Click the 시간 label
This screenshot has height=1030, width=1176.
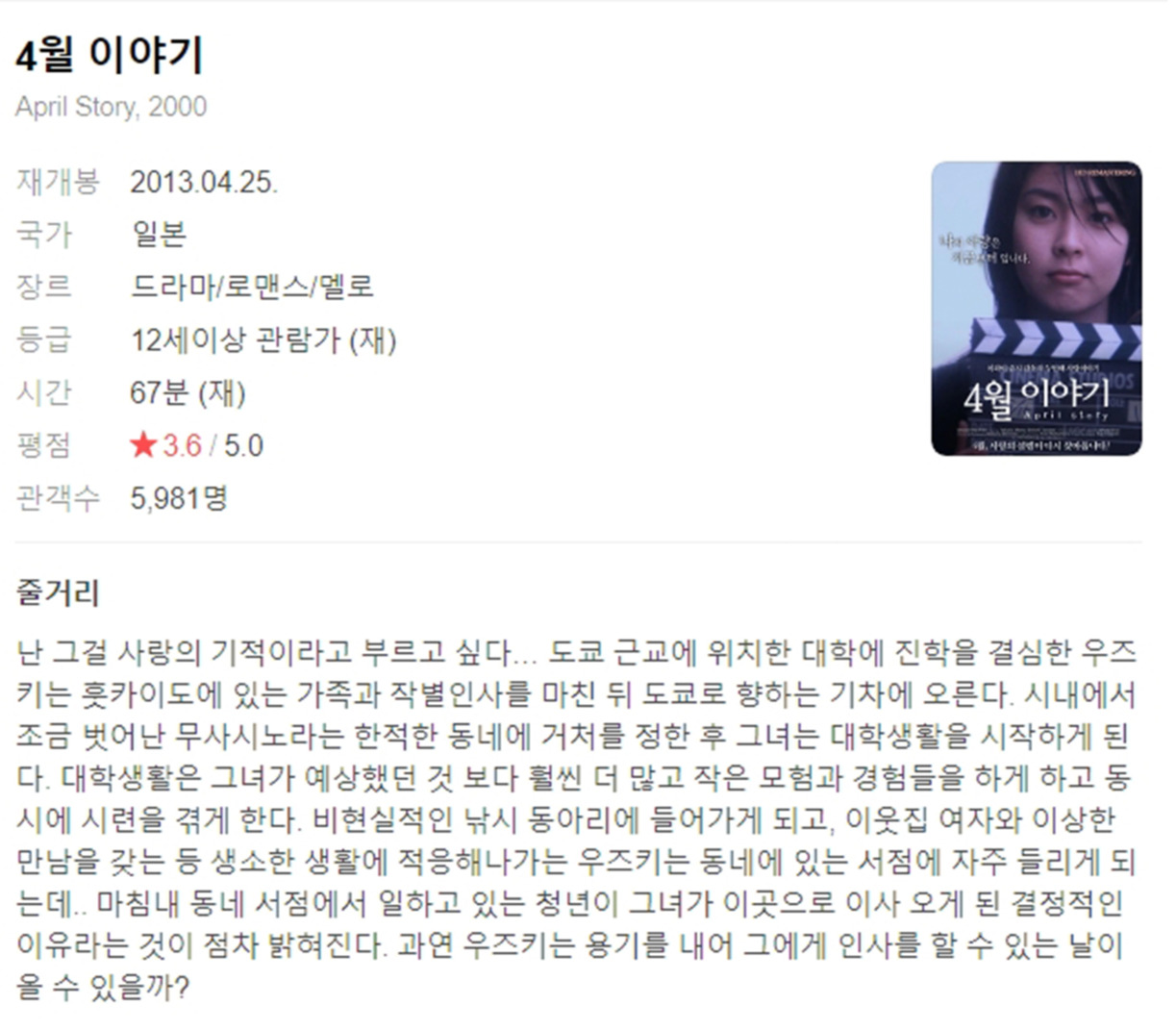tap(43, 392)
